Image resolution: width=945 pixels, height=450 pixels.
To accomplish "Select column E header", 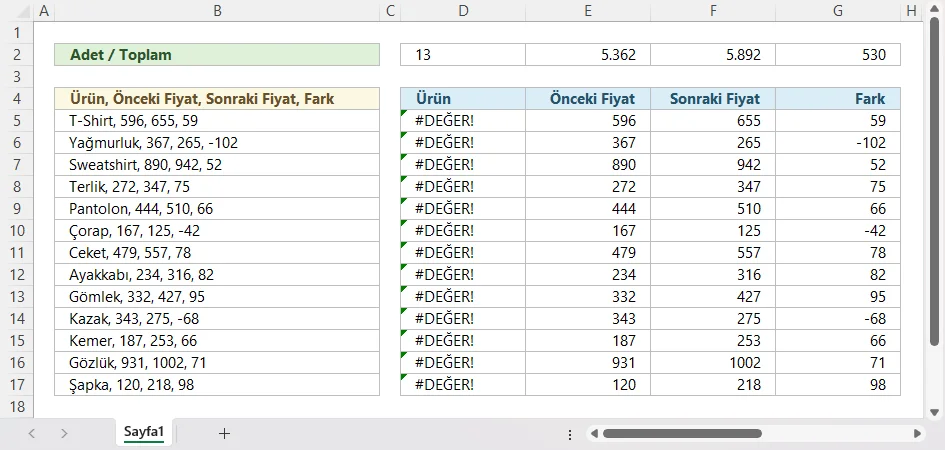I will tap(587, 11).
